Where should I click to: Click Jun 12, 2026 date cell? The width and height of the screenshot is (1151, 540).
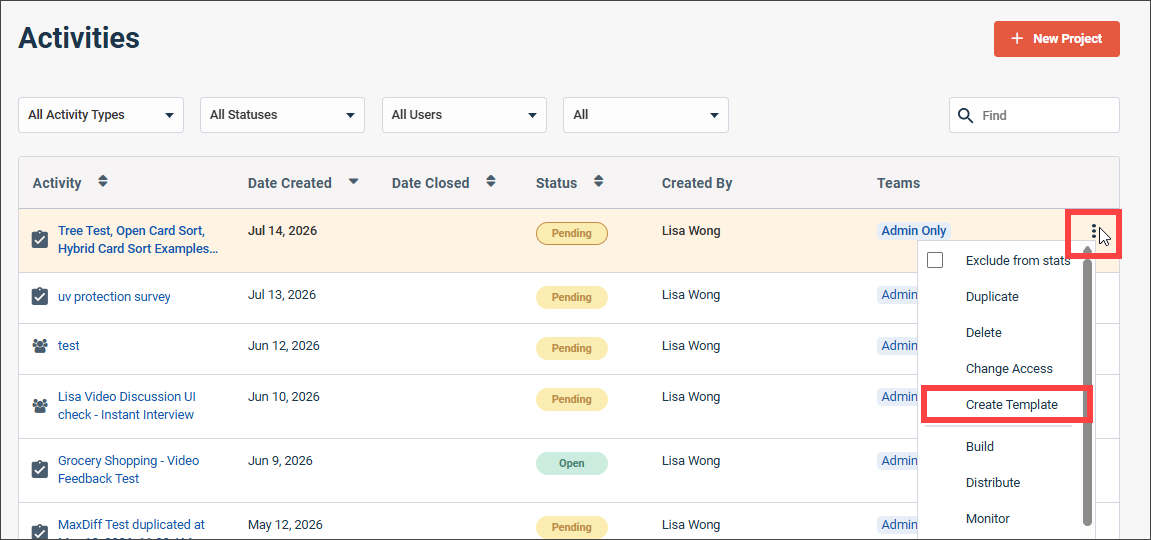[283, 346]
